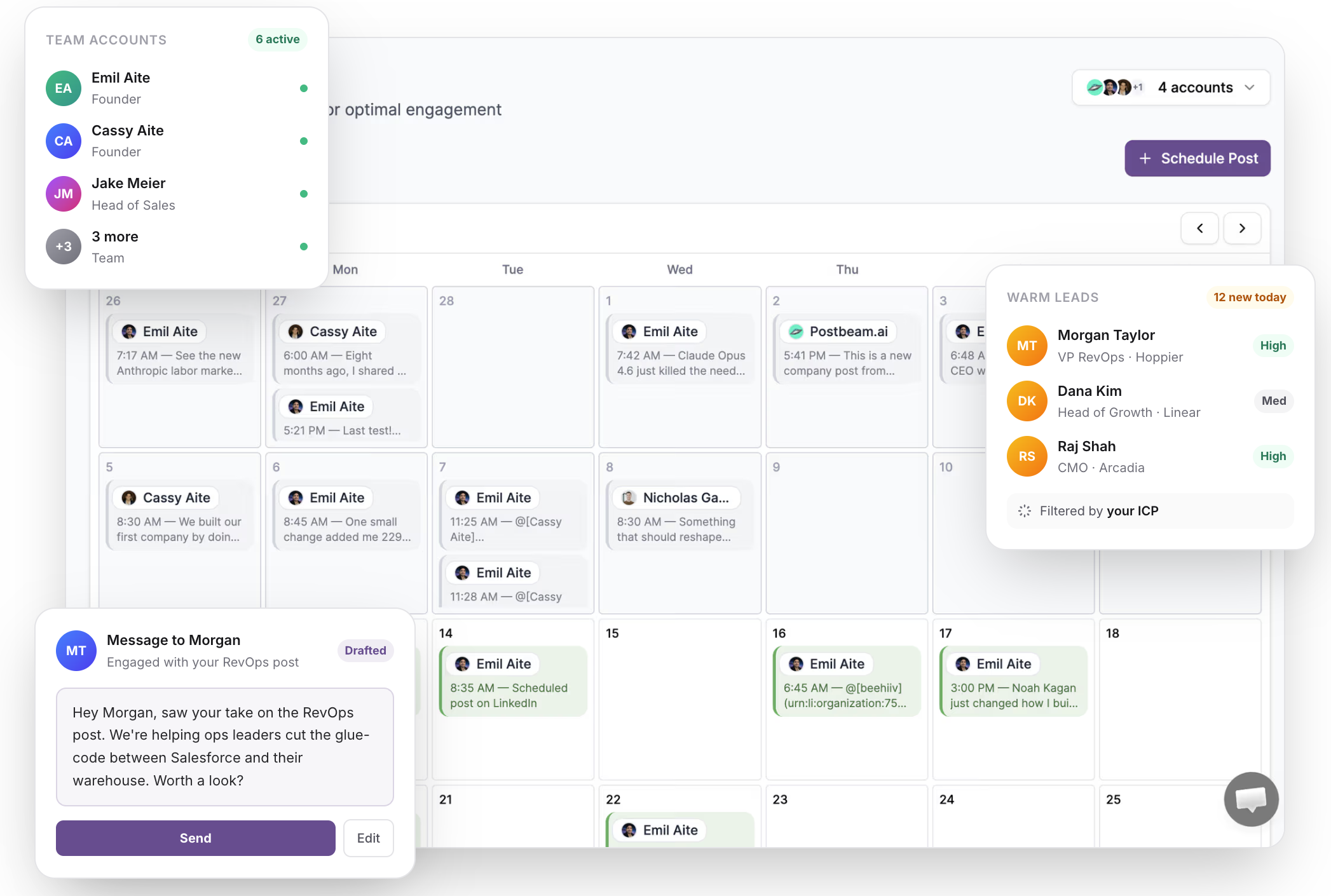Send the drafted message to Morgan
The height and width of the screenshot is (896, 1331).
coord(195,838)
